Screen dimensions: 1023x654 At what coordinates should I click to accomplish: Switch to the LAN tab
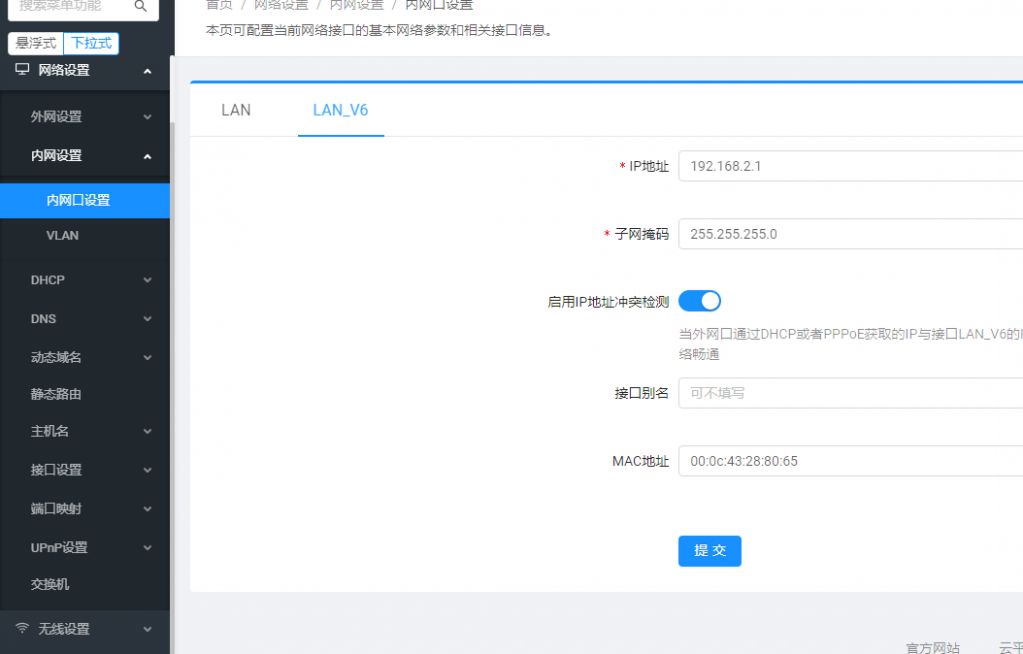(236, 110)
